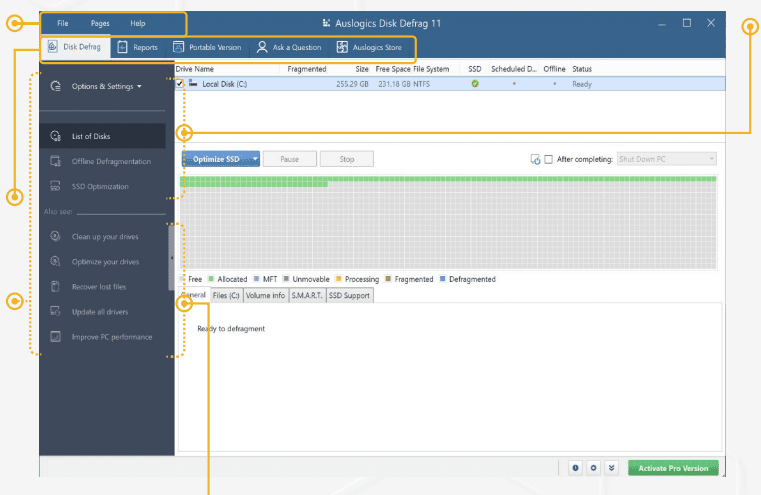The height and width of the screenshot is (495, 761).
Task: Click the 255.29 GB size value
Action: [352, 84]
